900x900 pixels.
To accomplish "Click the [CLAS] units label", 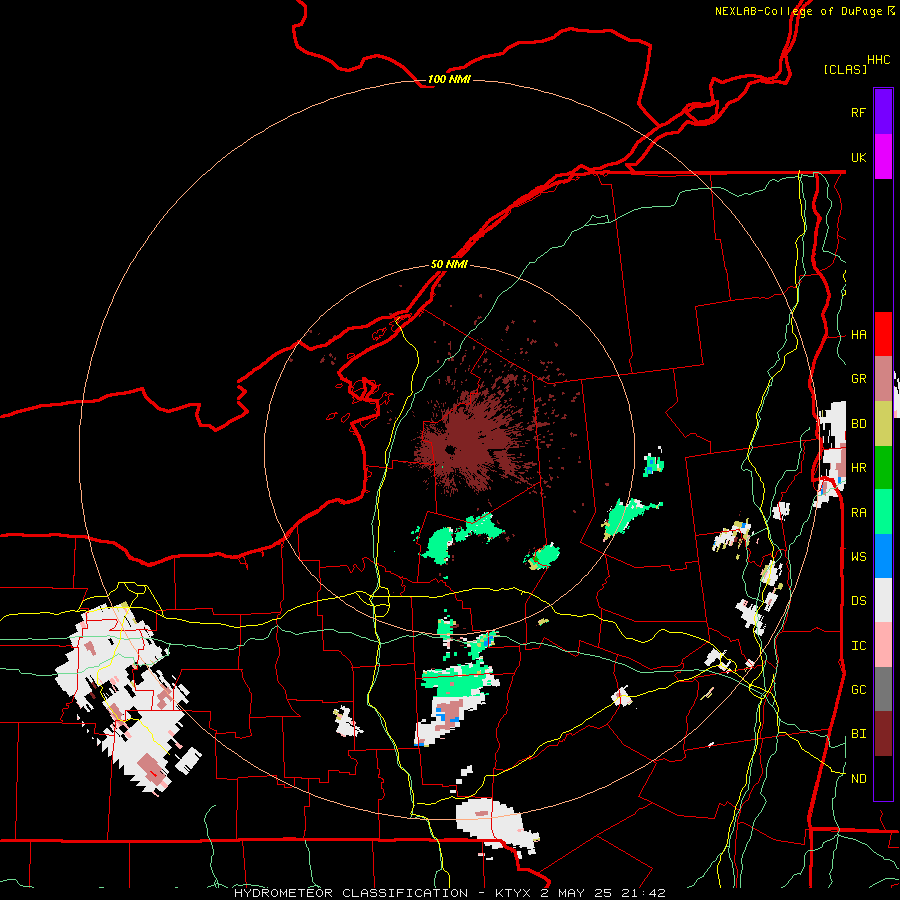I will click(x=845, y=69).
